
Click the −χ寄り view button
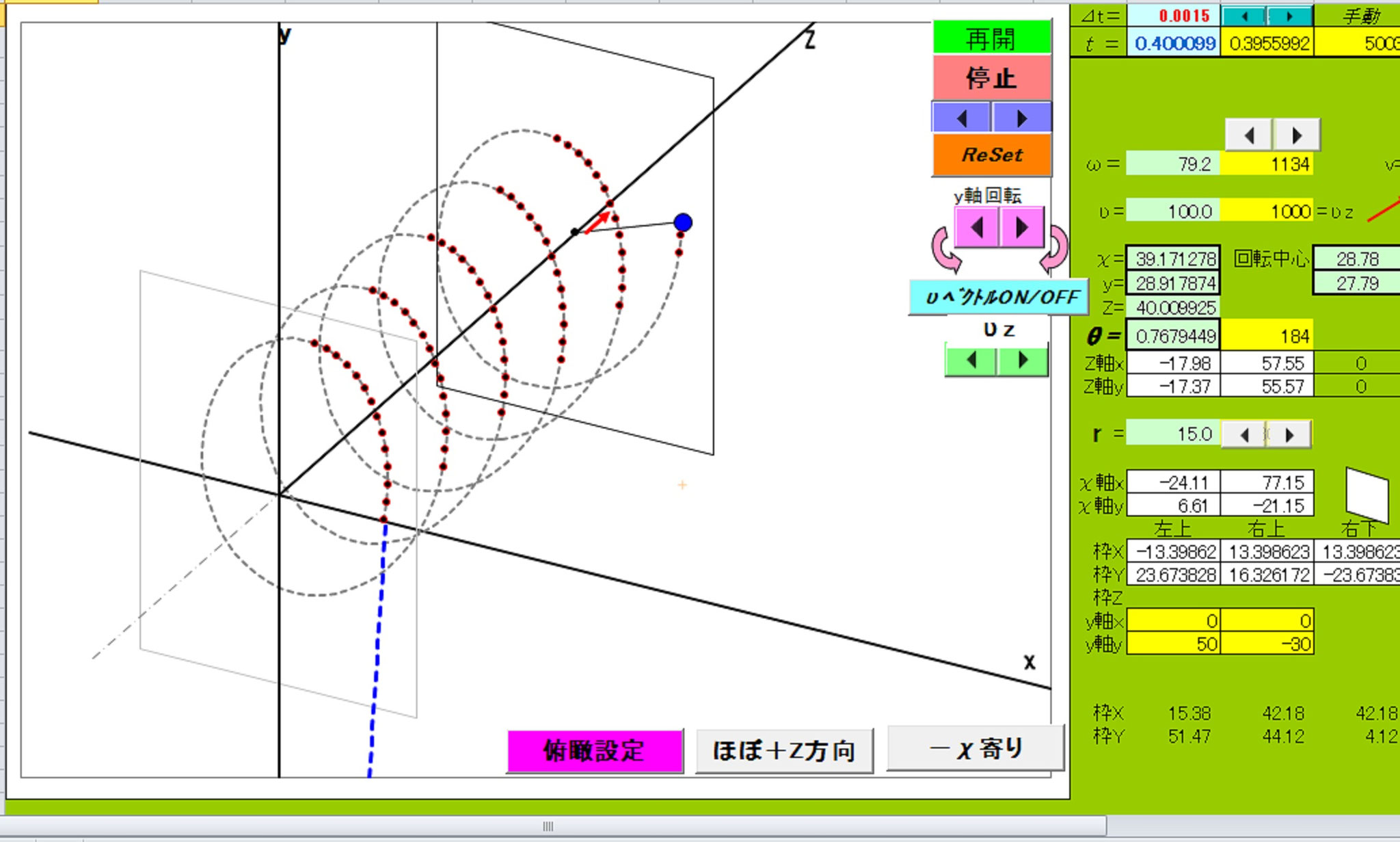(975, 748)
